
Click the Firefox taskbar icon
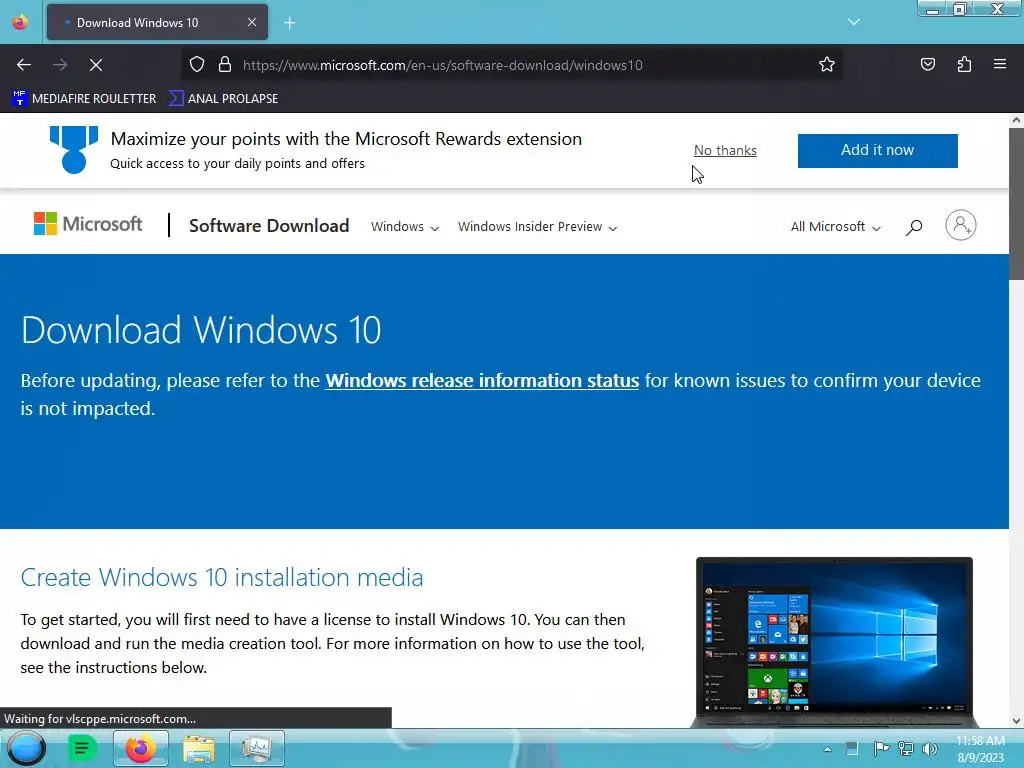click(140, 748)
